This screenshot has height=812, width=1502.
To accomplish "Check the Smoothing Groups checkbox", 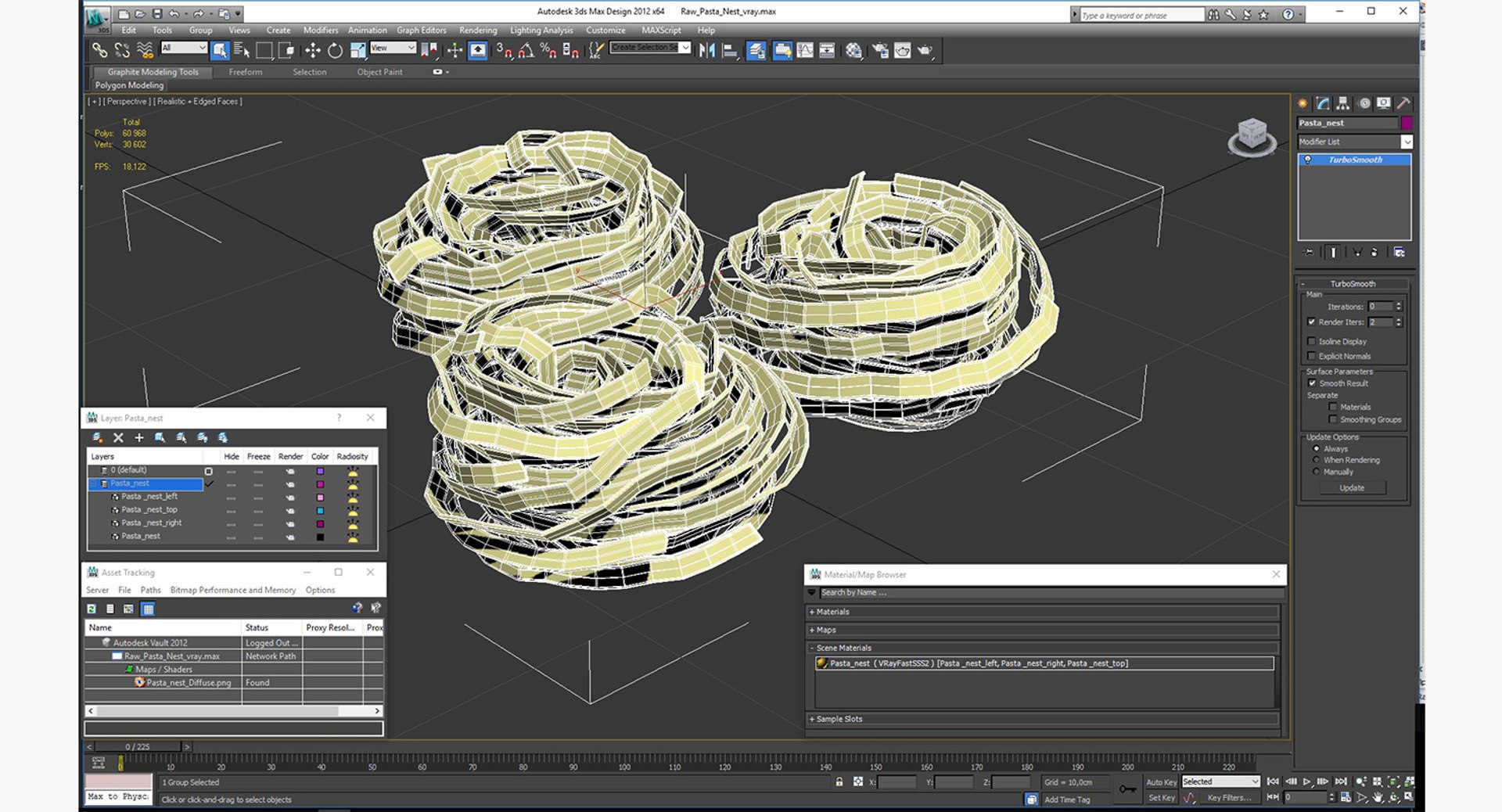I will pyautogui.click(x=1333, y=419).
